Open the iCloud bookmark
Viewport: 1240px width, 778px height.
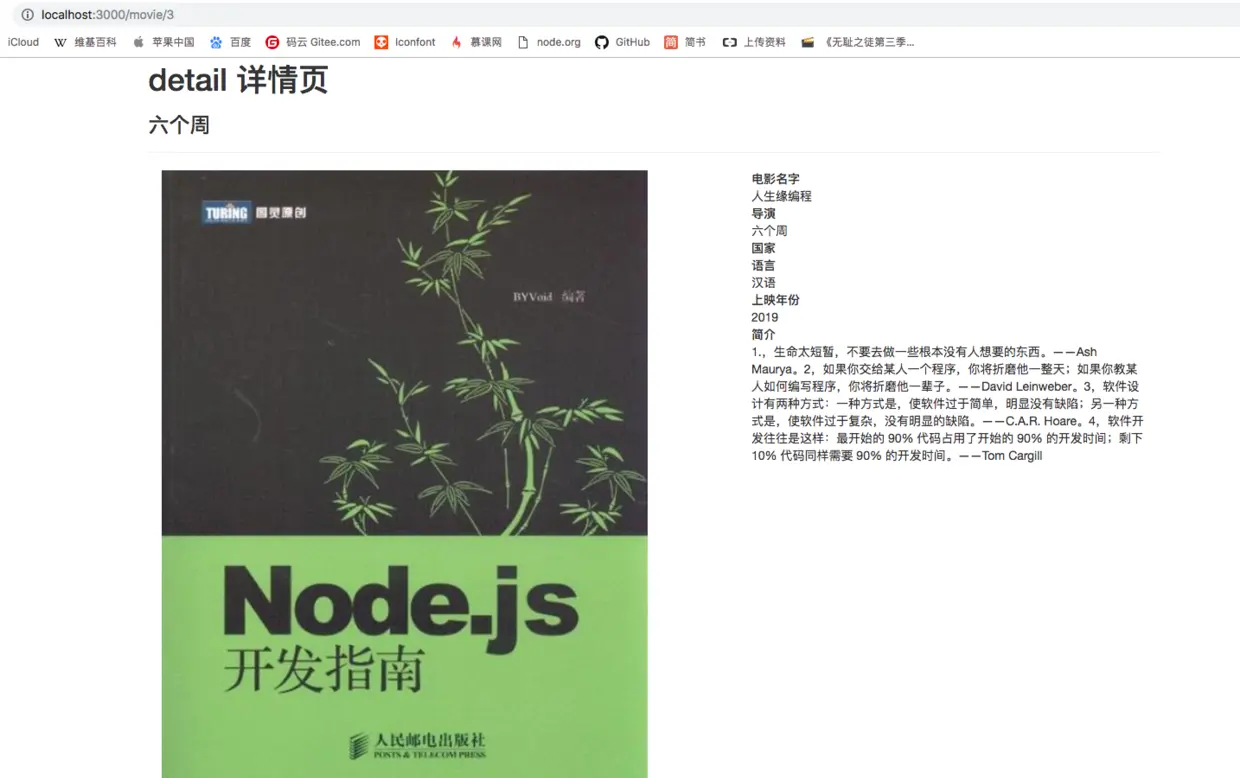23,42
